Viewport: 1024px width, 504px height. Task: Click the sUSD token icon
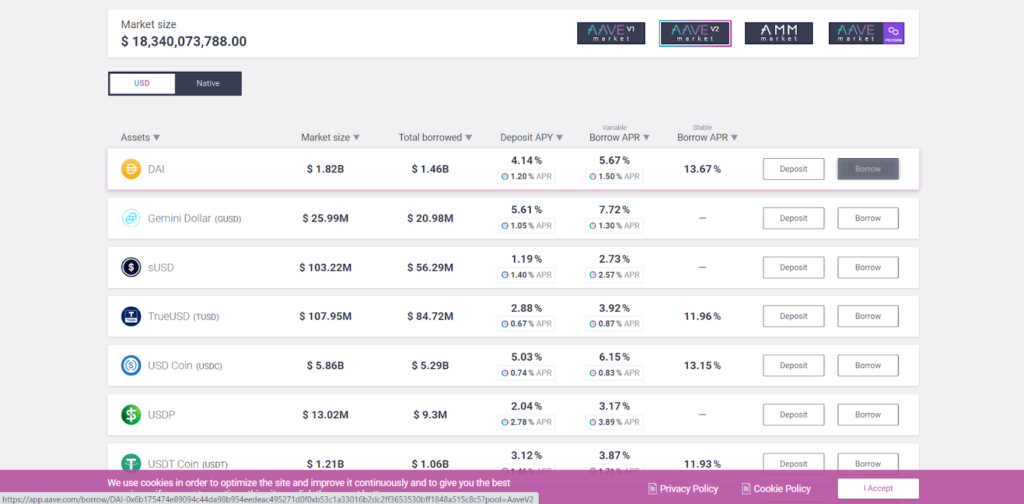[x=131, y=267]
